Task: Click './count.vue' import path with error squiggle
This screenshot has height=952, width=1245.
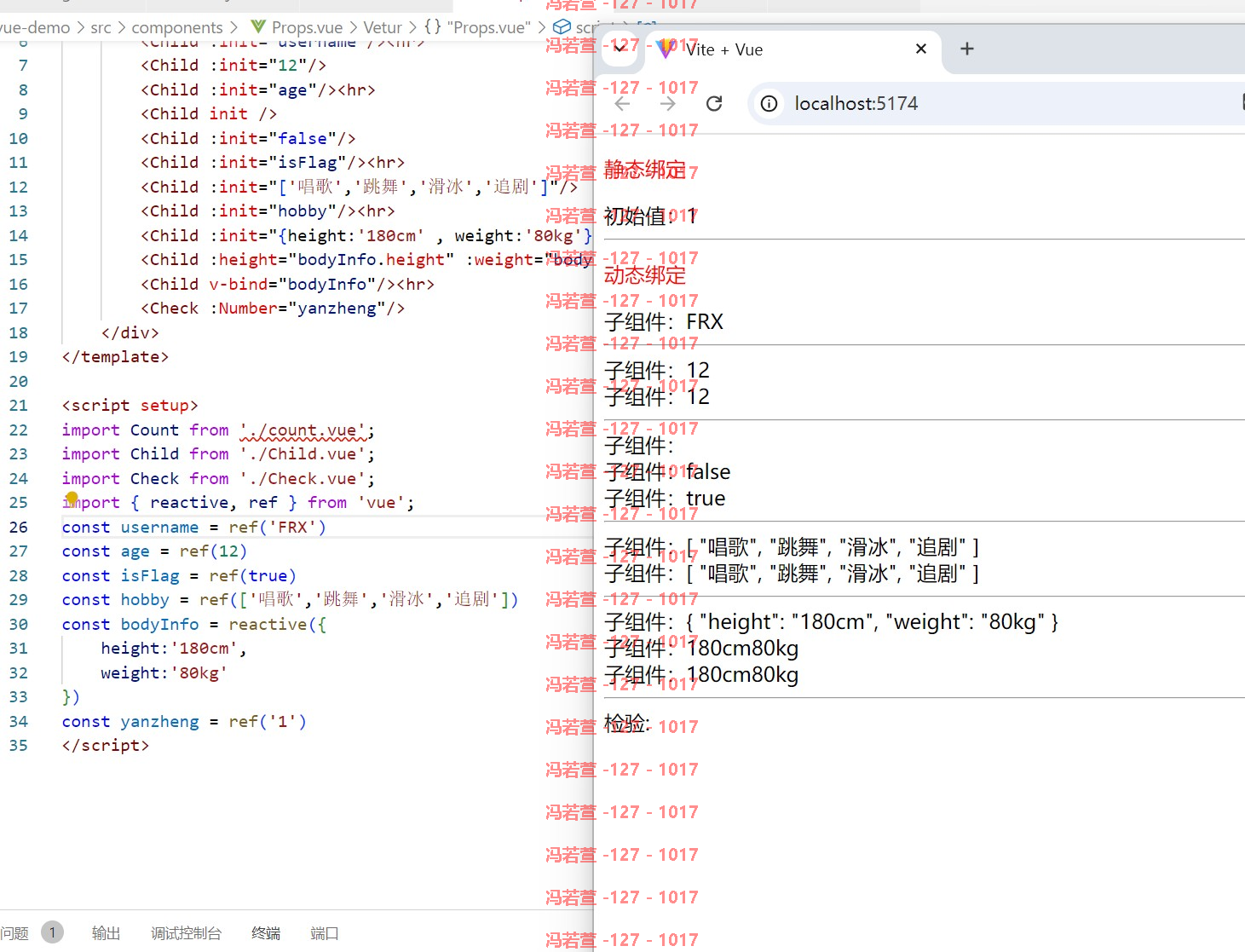Action: (x=303, y=430)
